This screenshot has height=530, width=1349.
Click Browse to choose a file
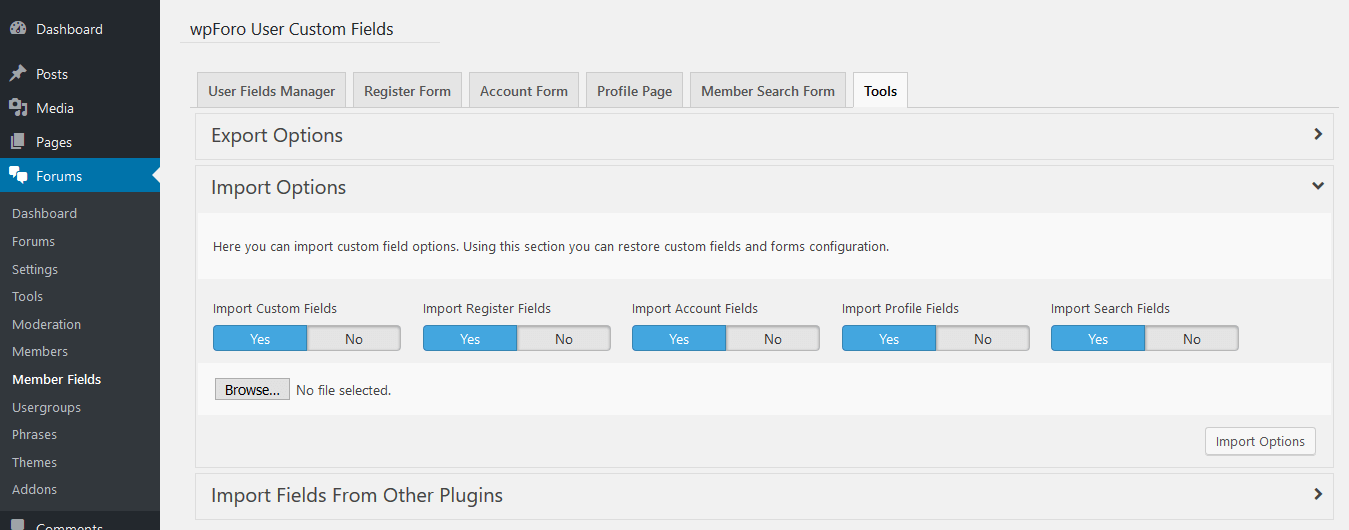pyautogui.click(x=252, y=390)
